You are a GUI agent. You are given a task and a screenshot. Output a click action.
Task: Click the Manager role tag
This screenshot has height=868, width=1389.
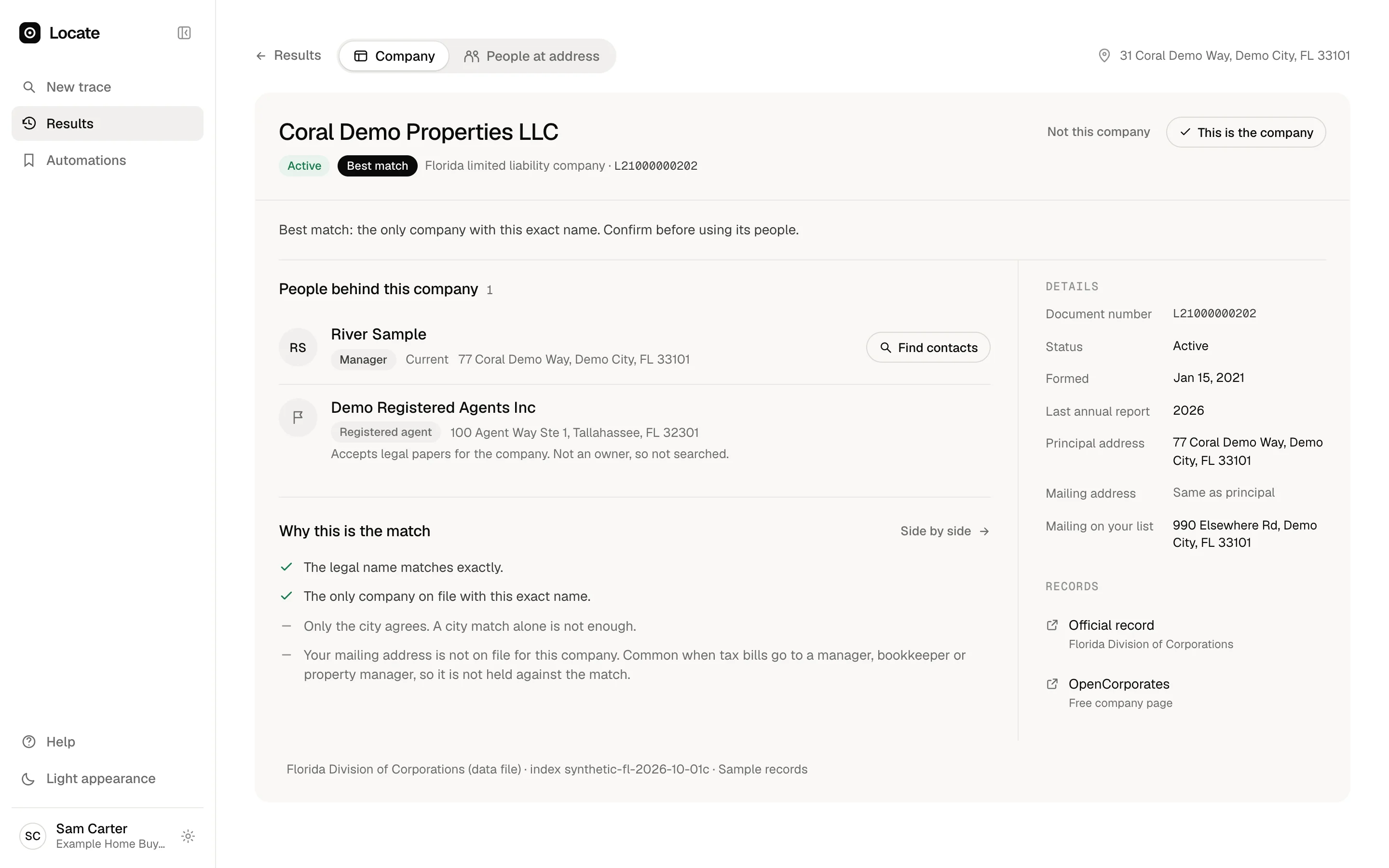(x=363, y=360)
